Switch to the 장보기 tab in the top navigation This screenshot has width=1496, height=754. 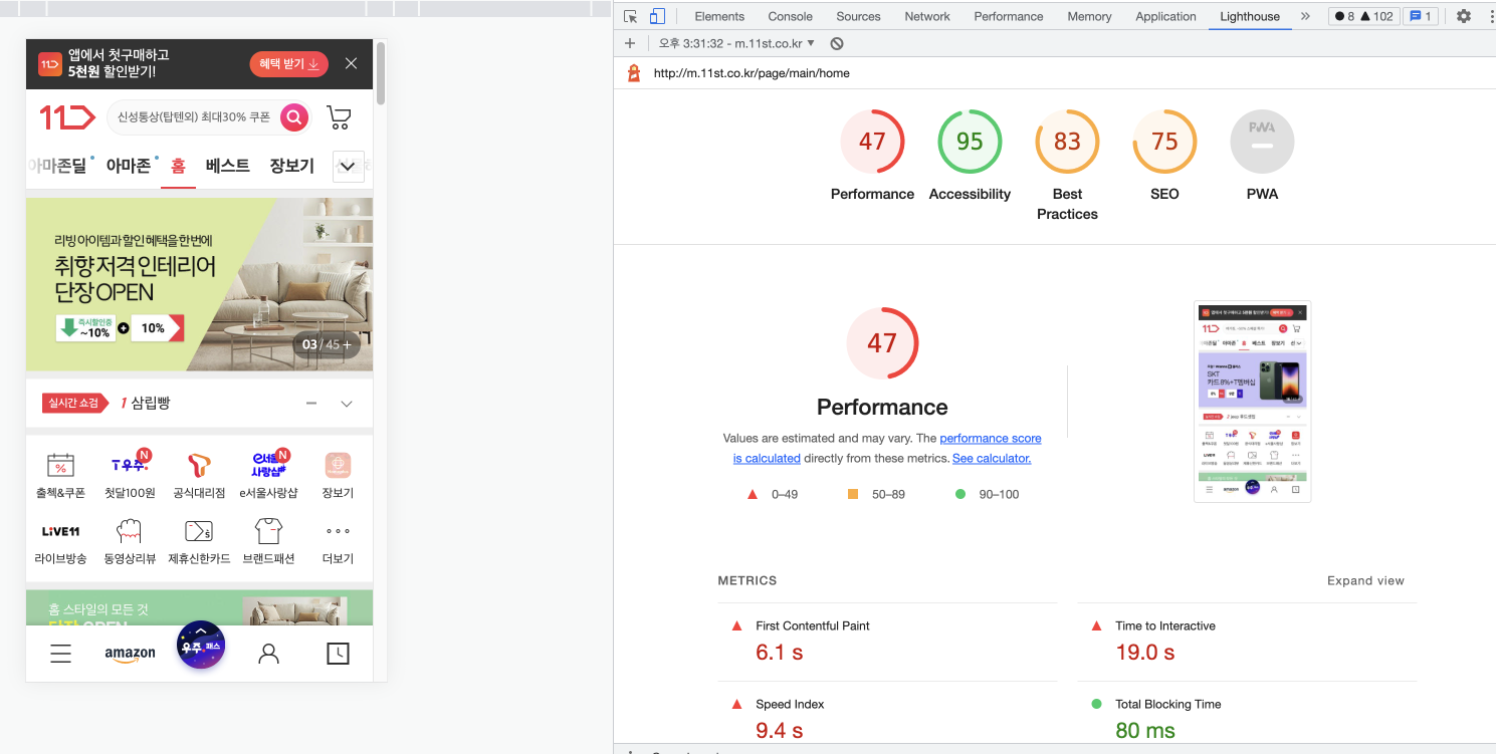point(292,166)
